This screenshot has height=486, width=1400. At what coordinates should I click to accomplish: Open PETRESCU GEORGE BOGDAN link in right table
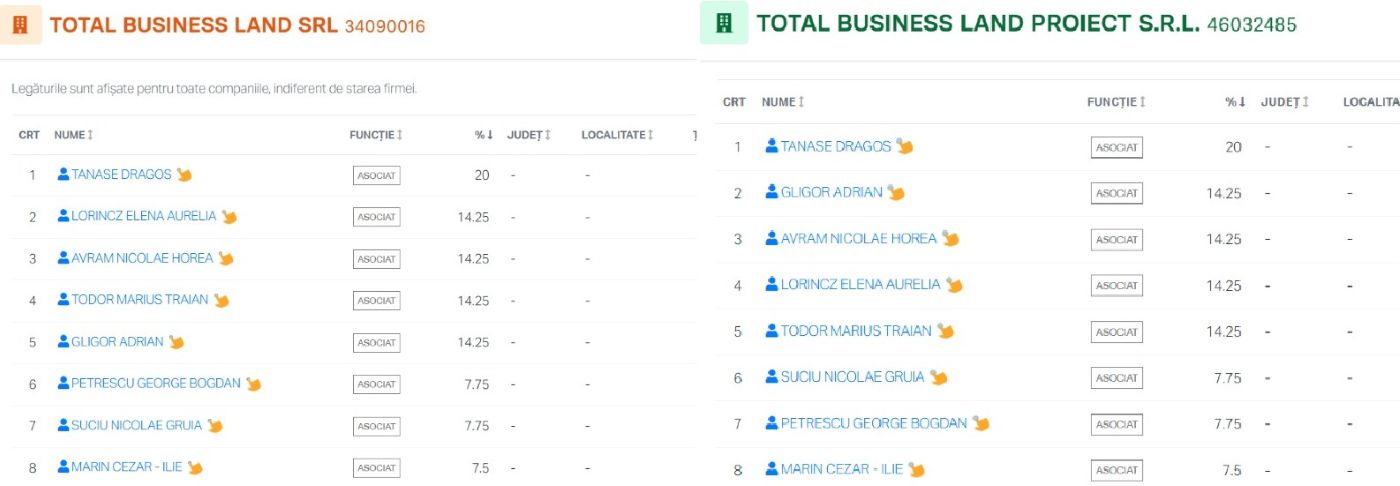pyautogui.click(x=874, y=423)
